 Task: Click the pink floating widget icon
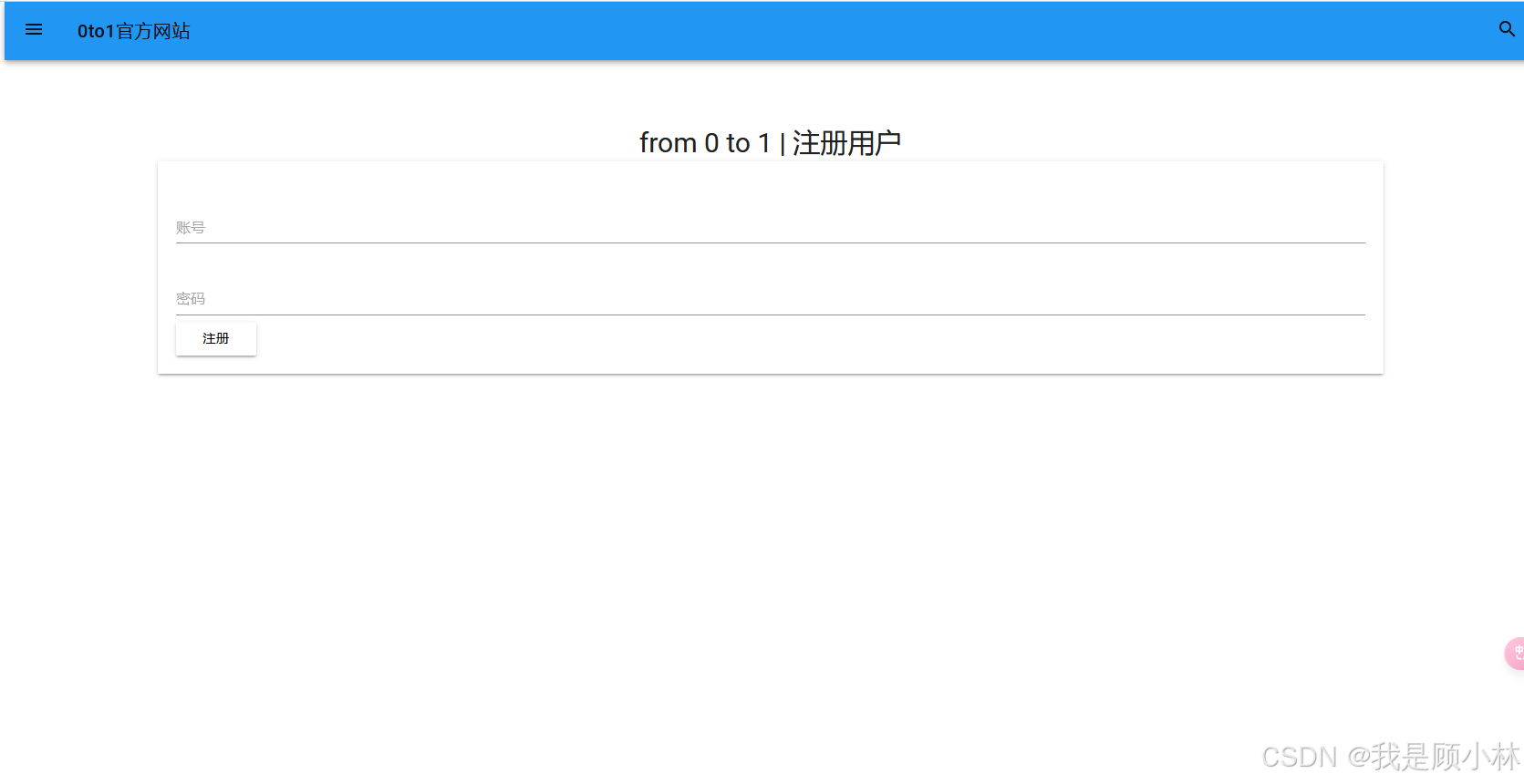1515,654
